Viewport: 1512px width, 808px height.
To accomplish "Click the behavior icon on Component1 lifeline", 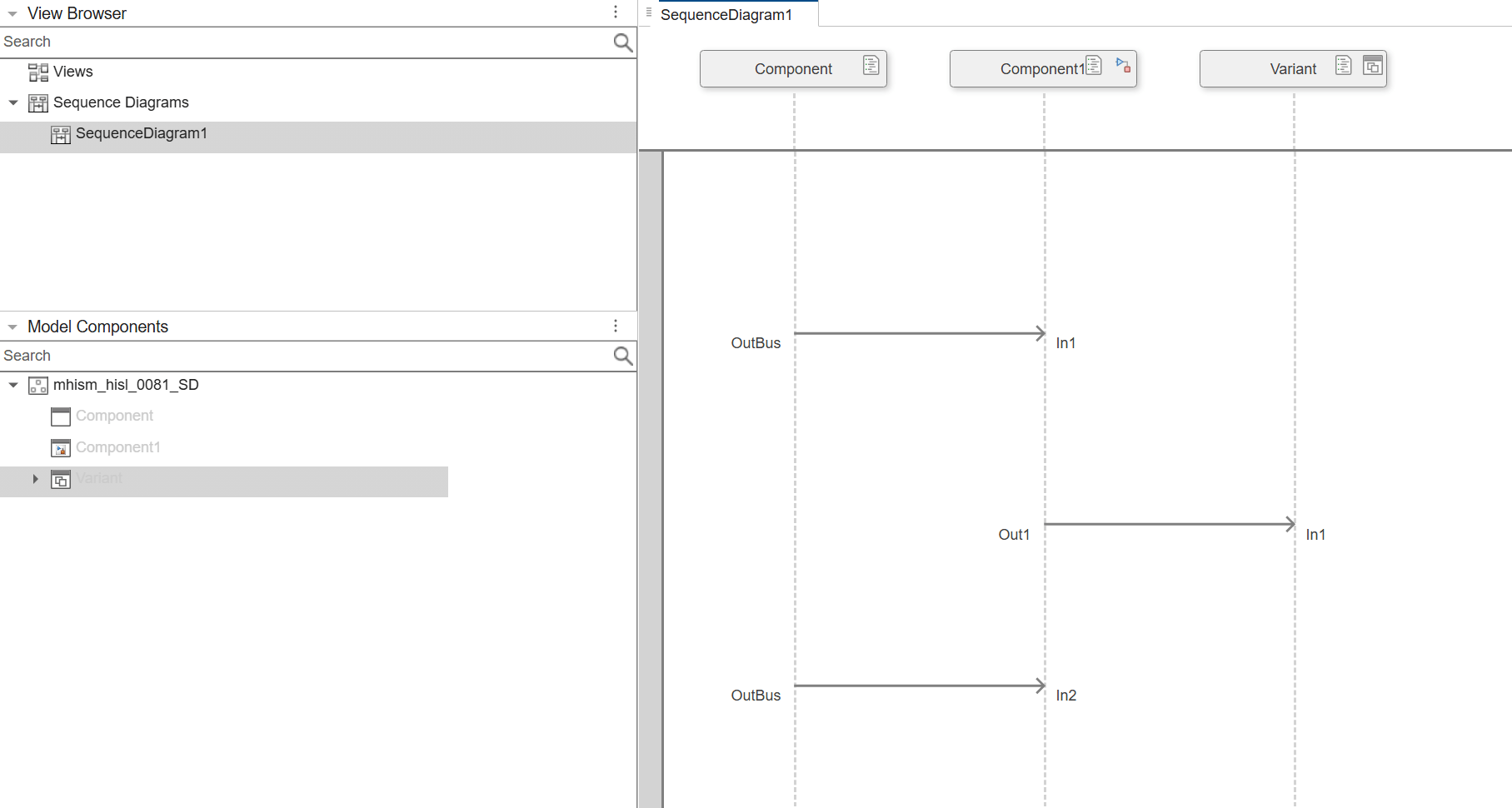I will (1123, 65).
